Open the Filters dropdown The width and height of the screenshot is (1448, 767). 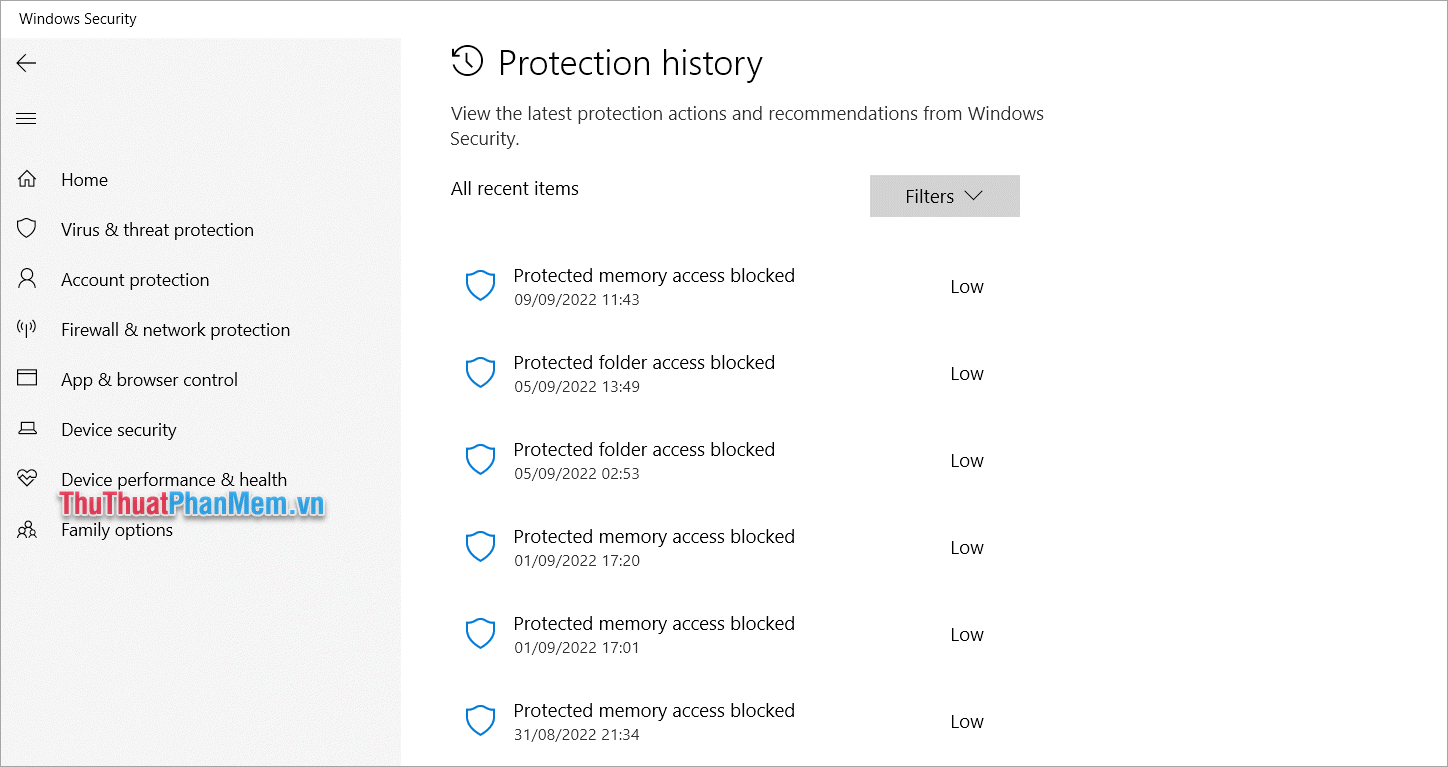tap(944, 195)
